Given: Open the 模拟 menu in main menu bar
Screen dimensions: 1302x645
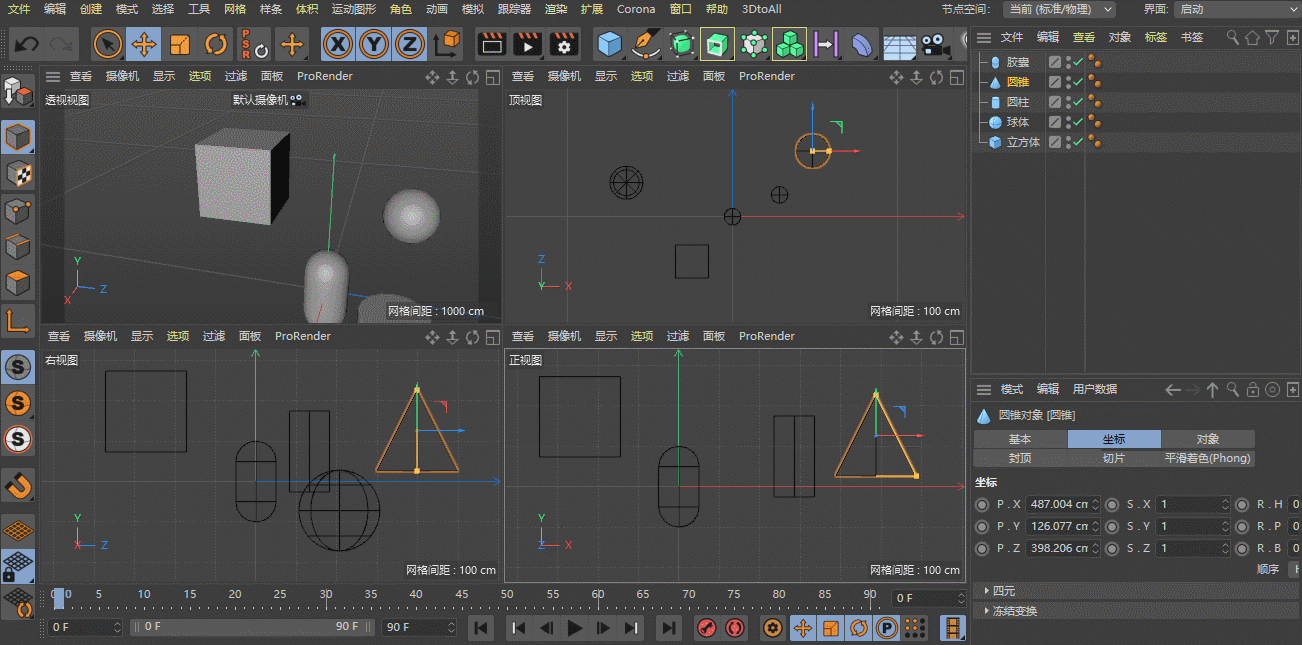Looking at the screenshot, I should tap(472, 9).
